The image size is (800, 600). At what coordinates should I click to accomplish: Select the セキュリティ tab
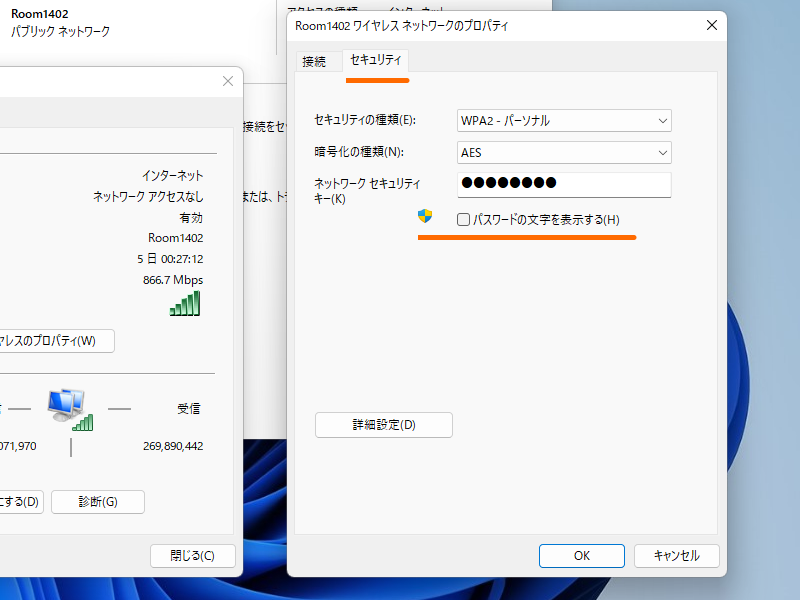pyautogui.click(x=375, y=61)
